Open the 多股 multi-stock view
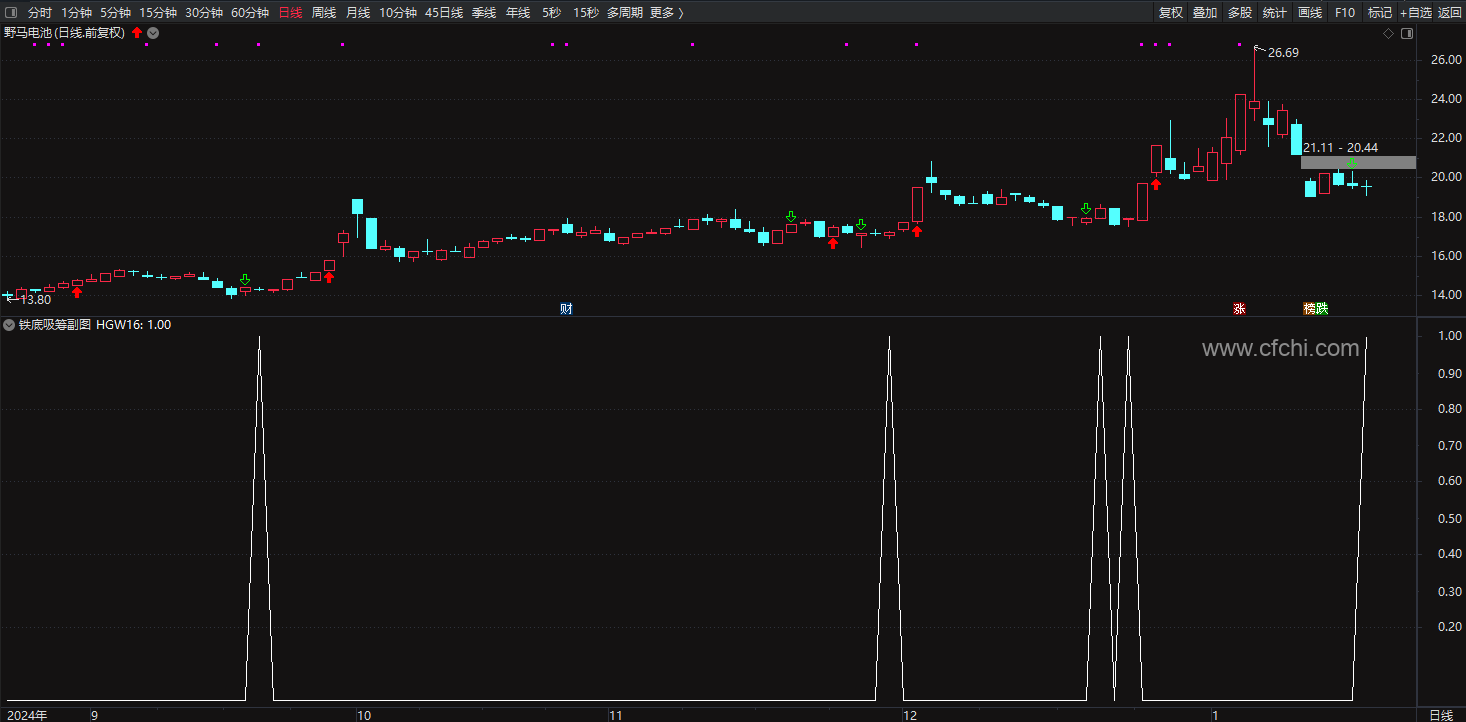 click(1240, 13)
